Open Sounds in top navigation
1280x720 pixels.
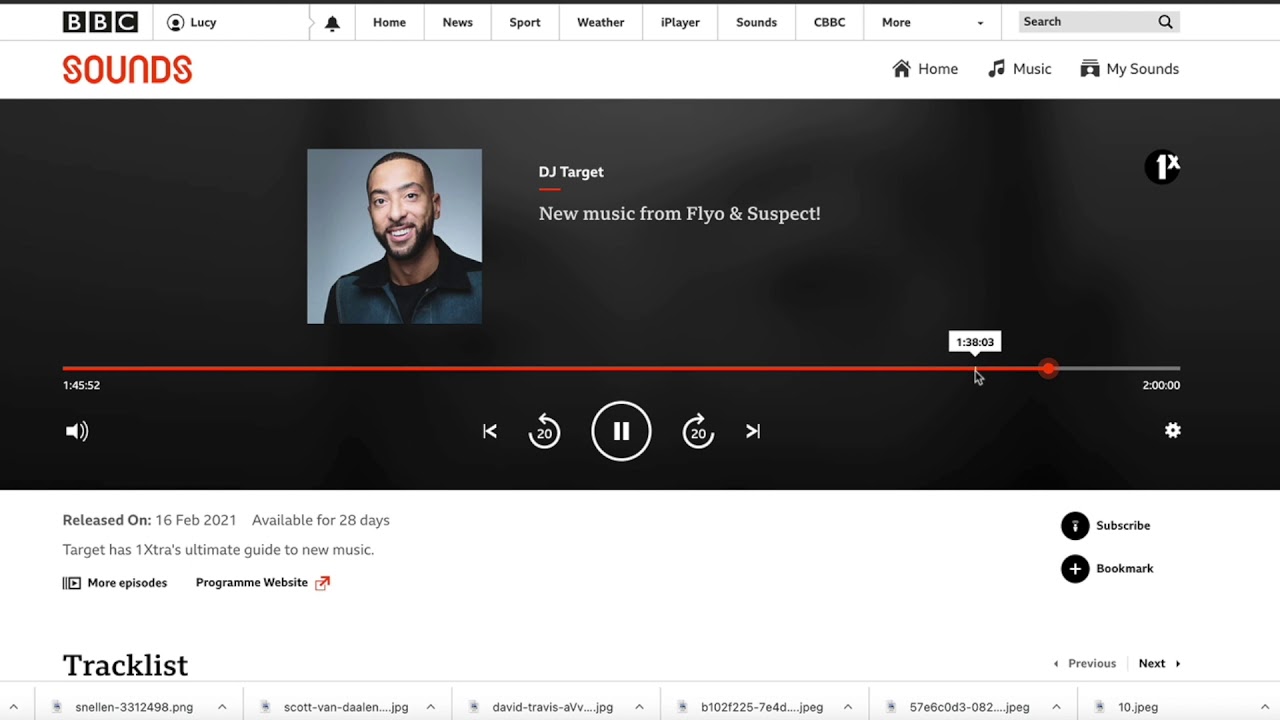click(756, 22)
